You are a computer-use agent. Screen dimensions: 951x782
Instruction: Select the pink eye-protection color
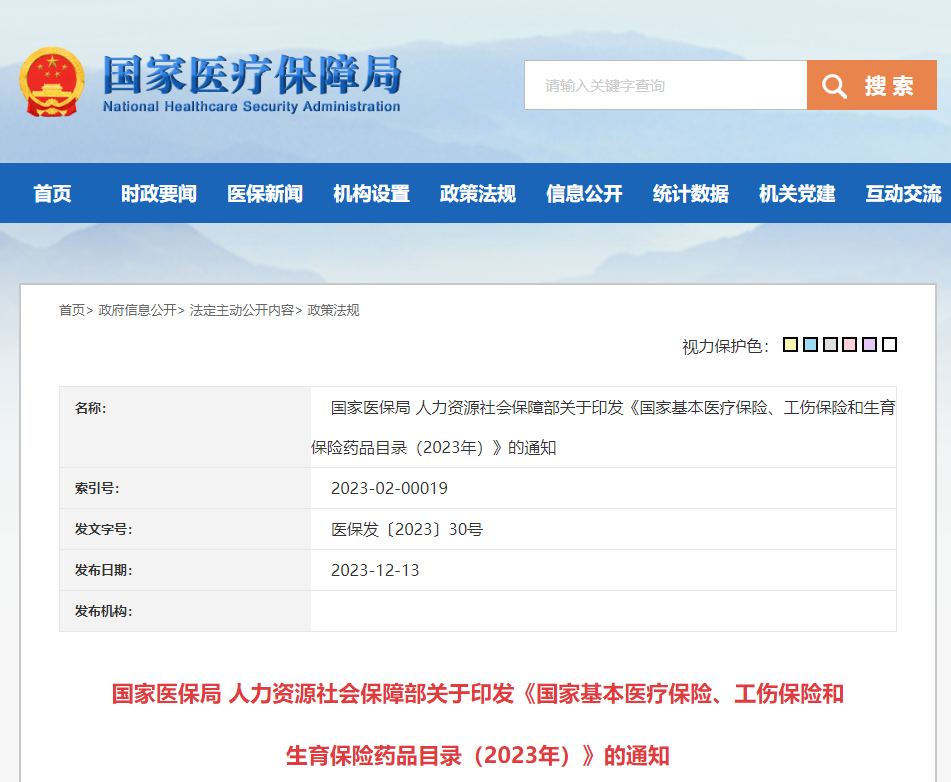point(850,345)
